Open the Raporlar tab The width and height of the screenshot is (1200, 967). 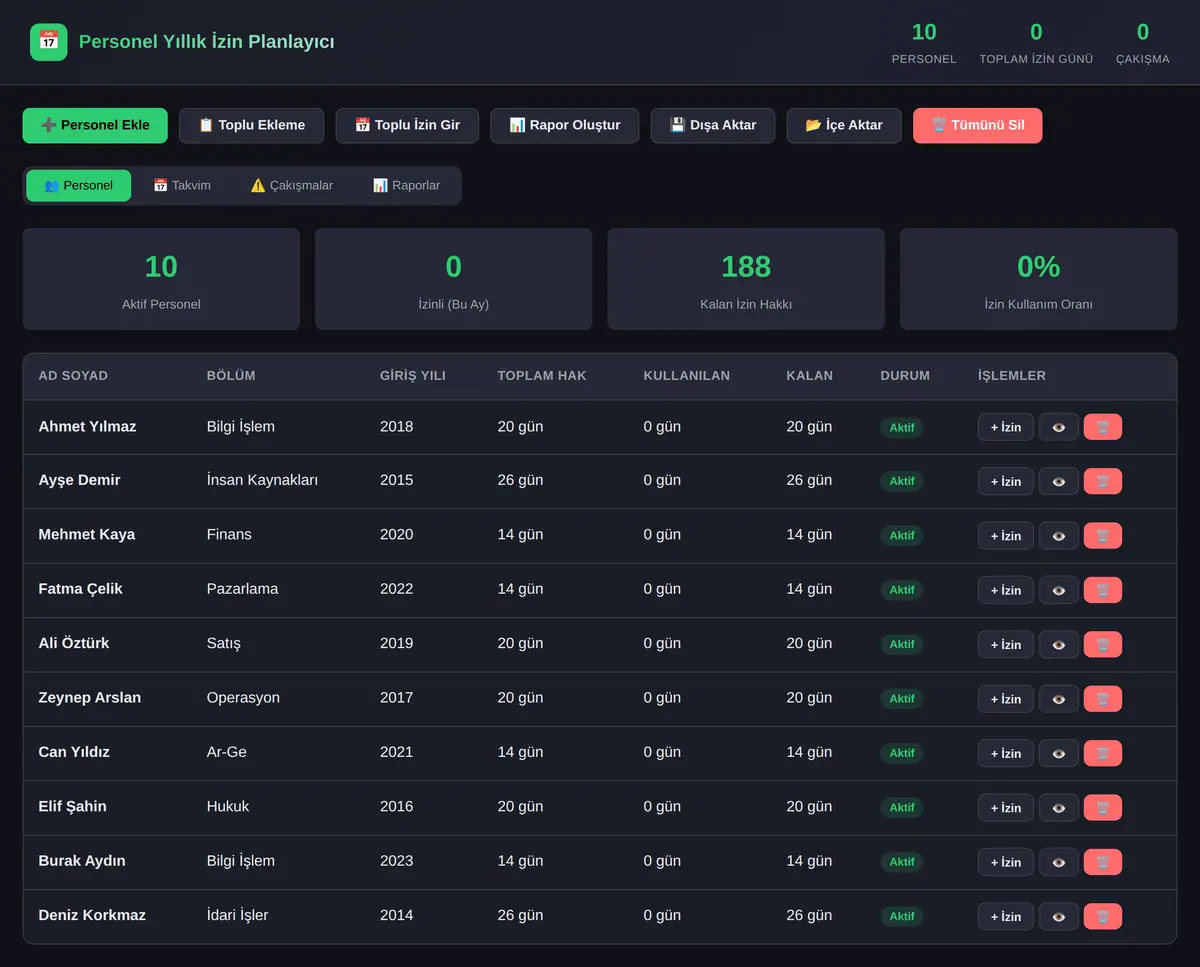coord(406,185)
